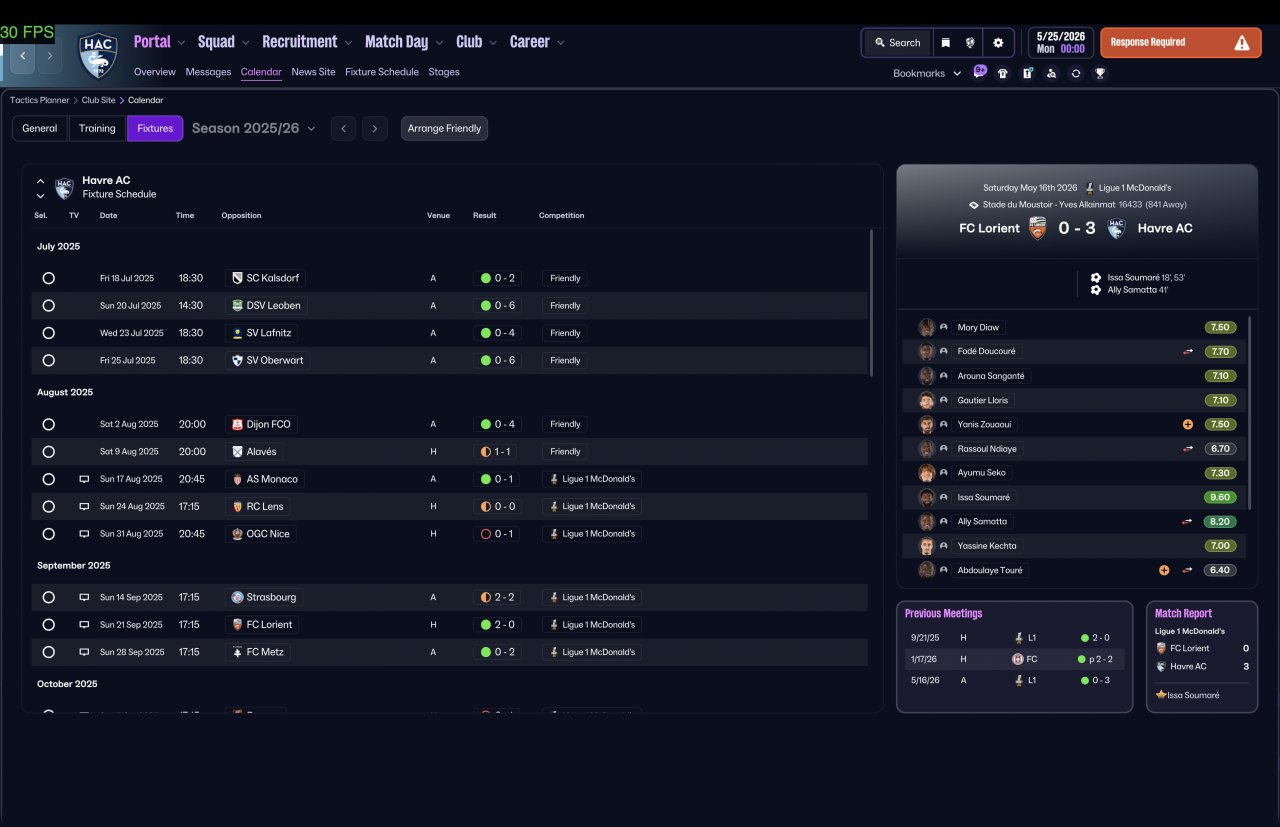
Task: Switch to the Training calendar tab
Action: [97, 128]
